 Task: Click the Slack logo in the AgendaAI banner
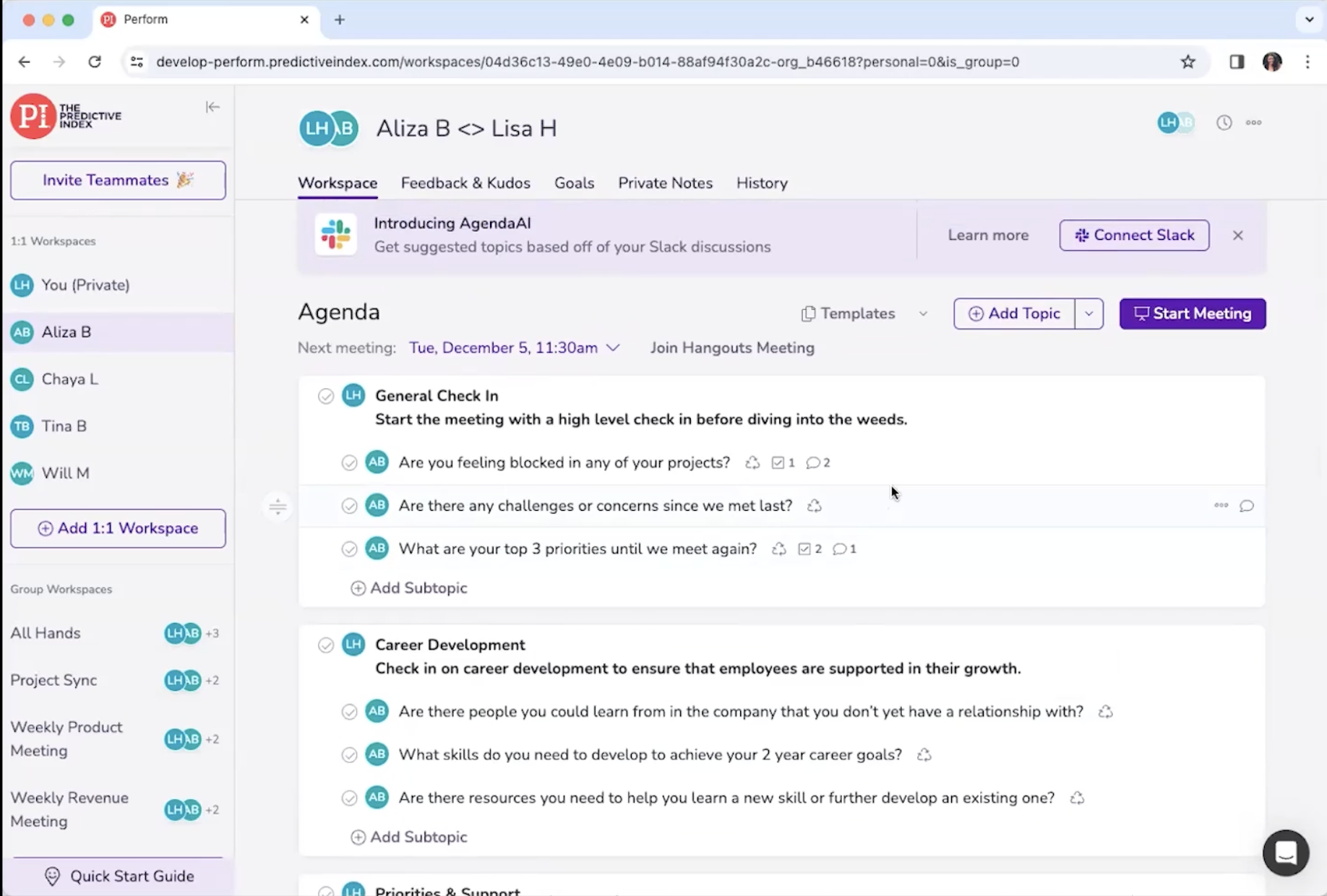[x=335, y=234]
